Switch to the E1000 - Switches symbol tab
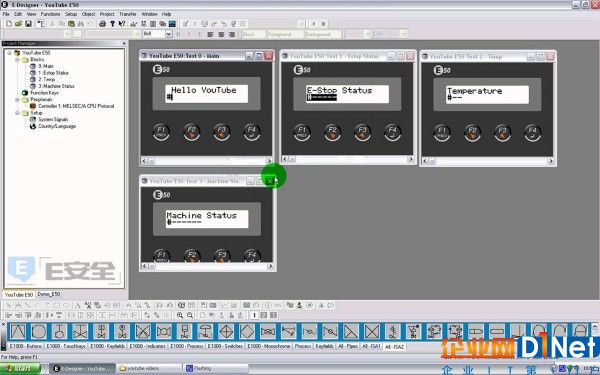600x375 pixels. (225, 346)
